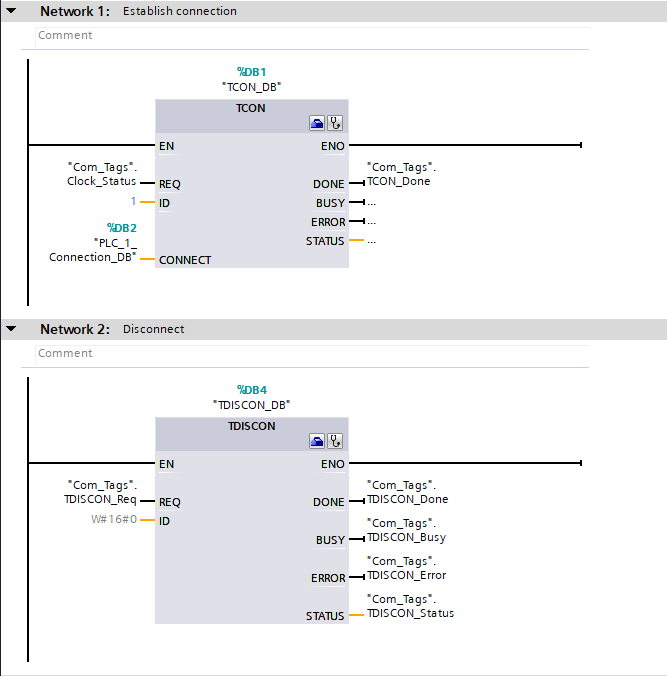Click the W#16#0 ID value on TDISCON
The image size is (667, 676).
113,521
